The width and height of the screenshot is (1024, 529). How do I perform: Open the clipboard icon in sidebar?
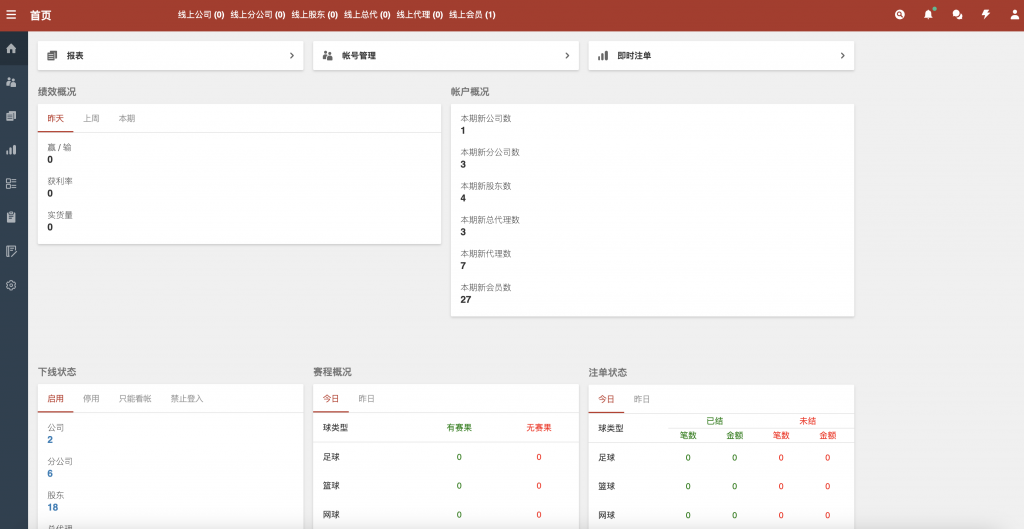[x=11, y=217]
